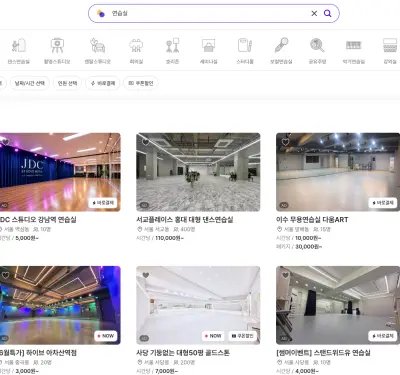Click into the 연습실 search input field
Screen dimensions: 400x375
point(210,13)
